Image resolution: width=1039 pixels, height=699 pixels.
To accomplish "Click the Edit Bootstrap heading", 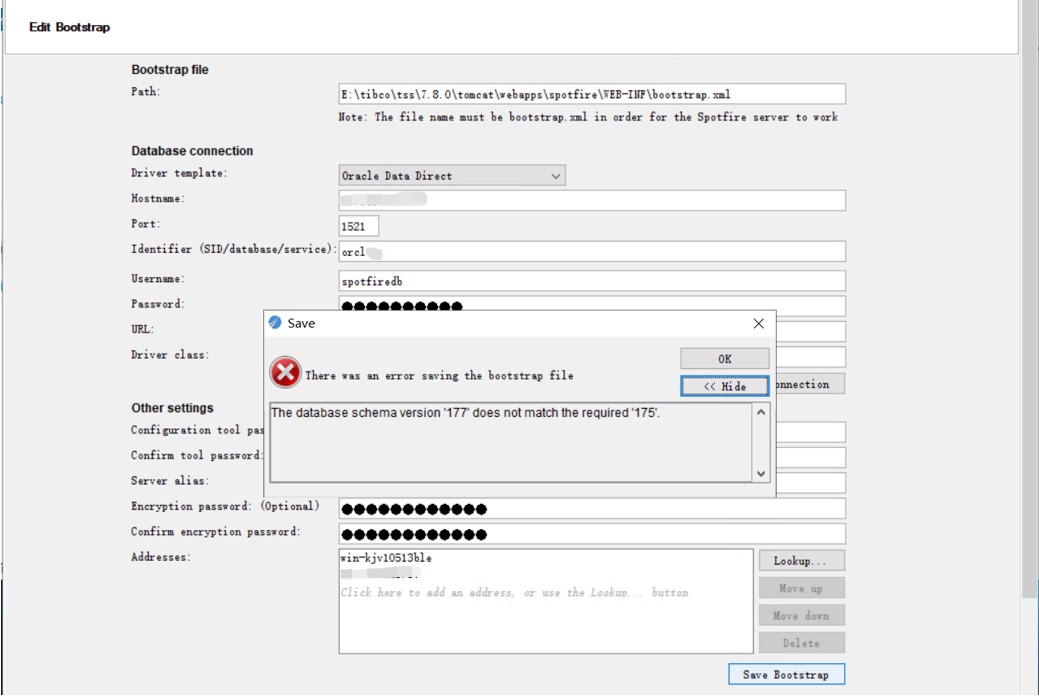I will tap(70, 27).
